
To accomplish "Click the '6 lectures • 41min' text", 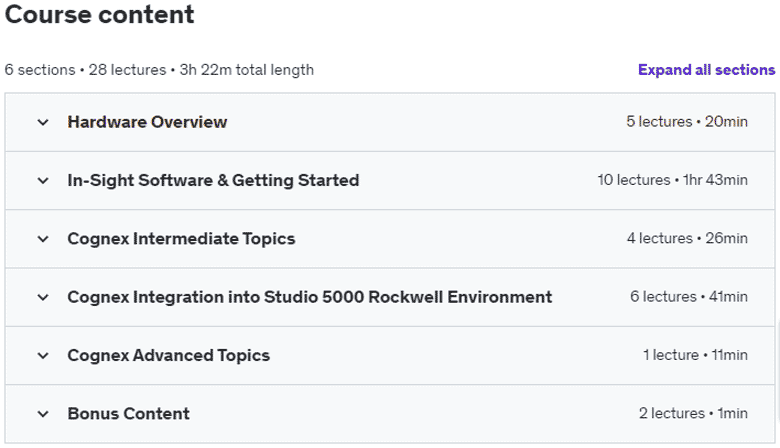I will tap(689, 297).
